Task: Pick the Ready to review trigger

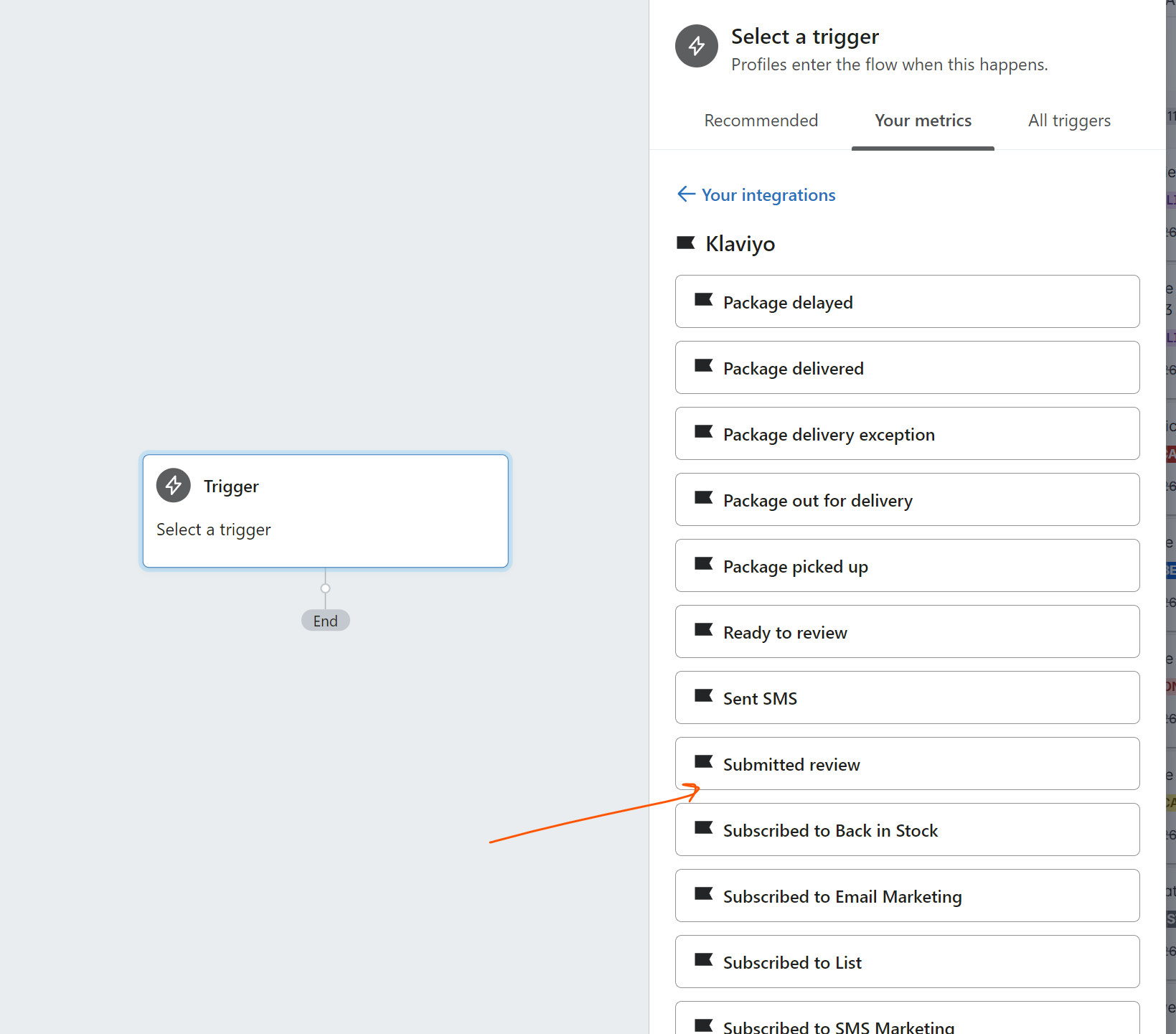Action: tap(907, 631)
